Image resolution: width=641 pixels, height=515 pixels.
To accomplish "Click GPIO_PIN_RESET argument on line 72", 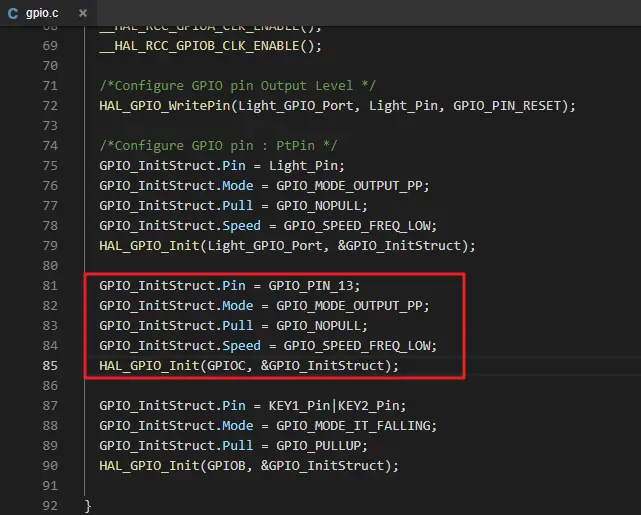I will coord(507,106).
